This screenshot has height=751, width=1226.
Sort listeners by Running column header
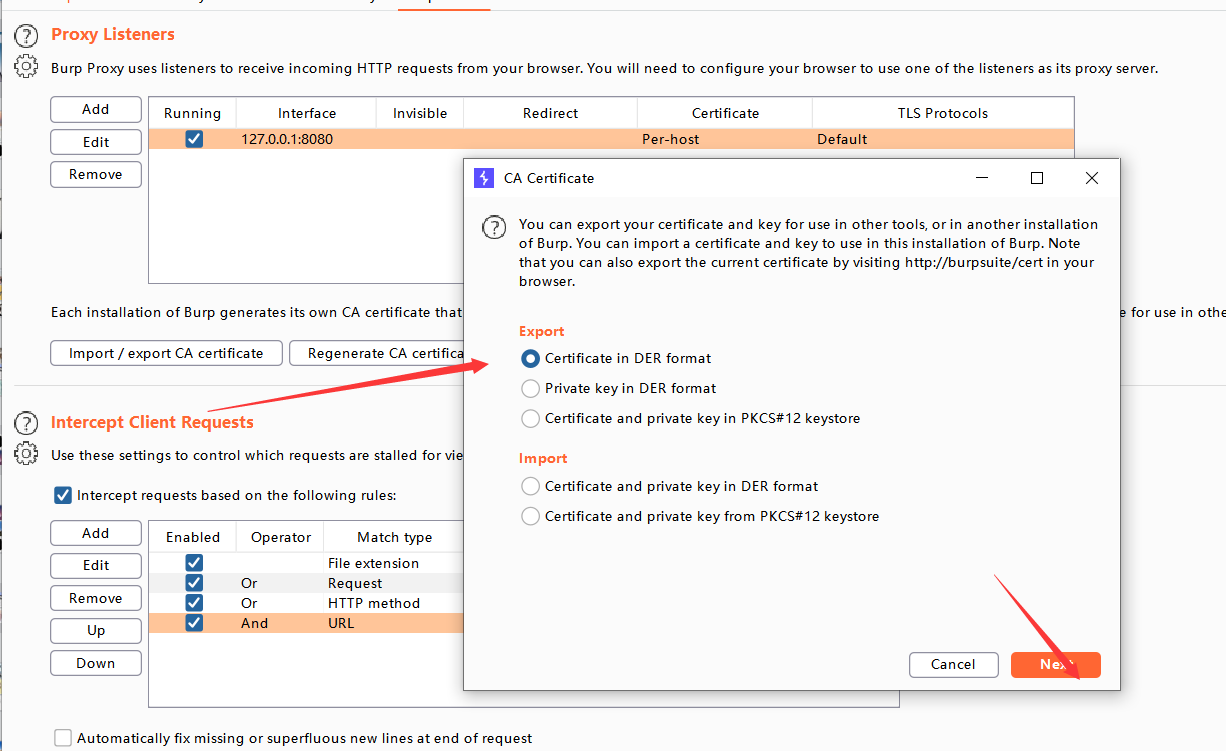[x=193, y=113]
